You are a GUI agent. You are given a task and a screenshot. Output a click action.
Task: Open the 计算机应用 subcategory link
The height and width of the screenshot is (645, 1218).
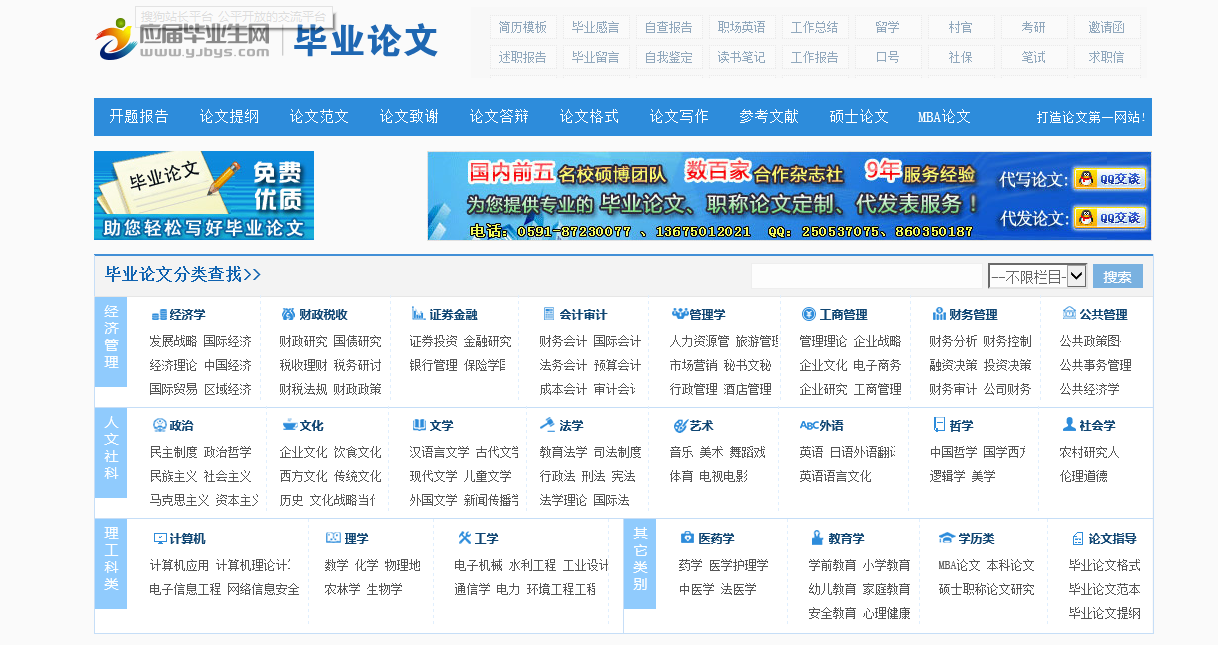pos(179,565)
